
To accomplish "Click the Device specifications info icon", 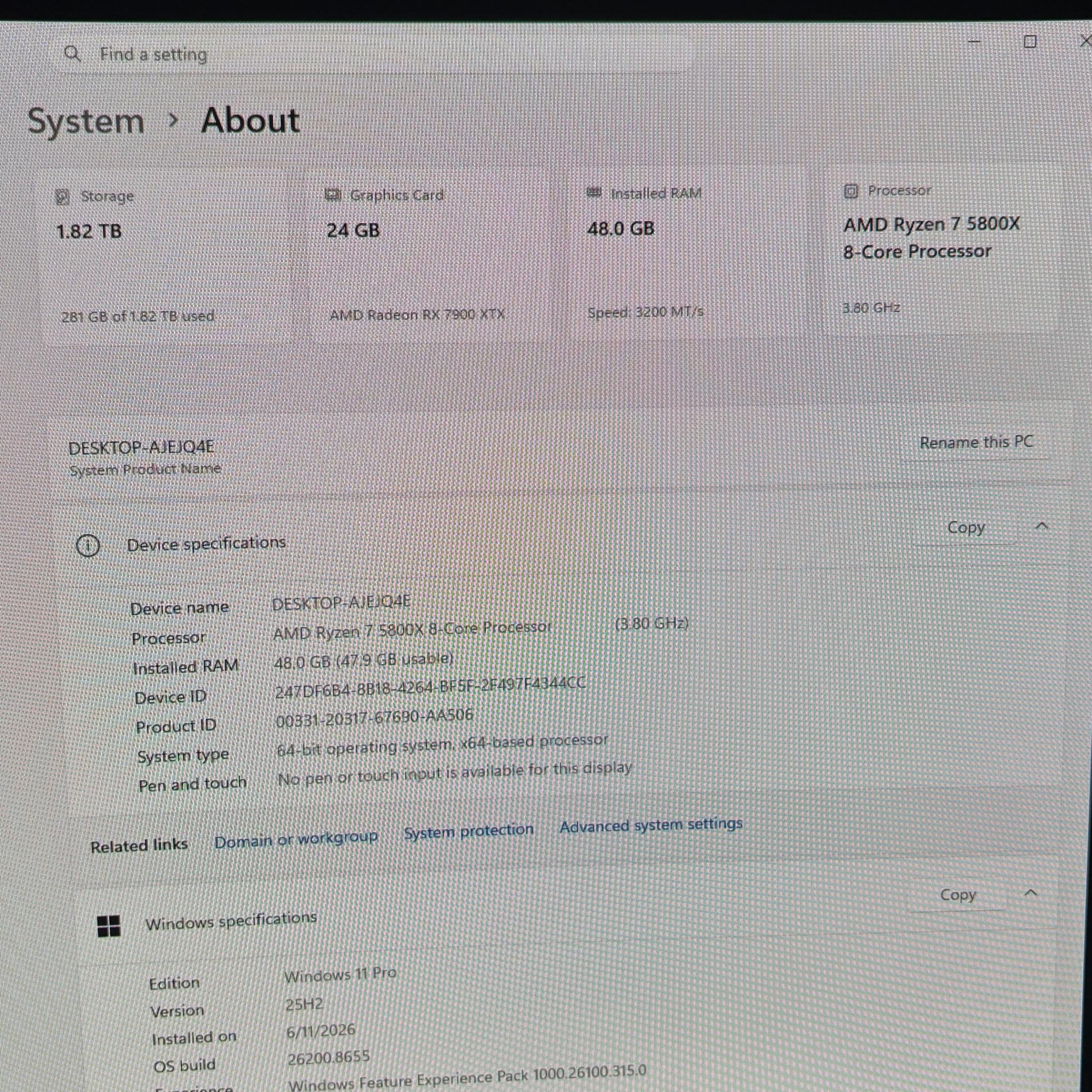I will click(87, 546).
